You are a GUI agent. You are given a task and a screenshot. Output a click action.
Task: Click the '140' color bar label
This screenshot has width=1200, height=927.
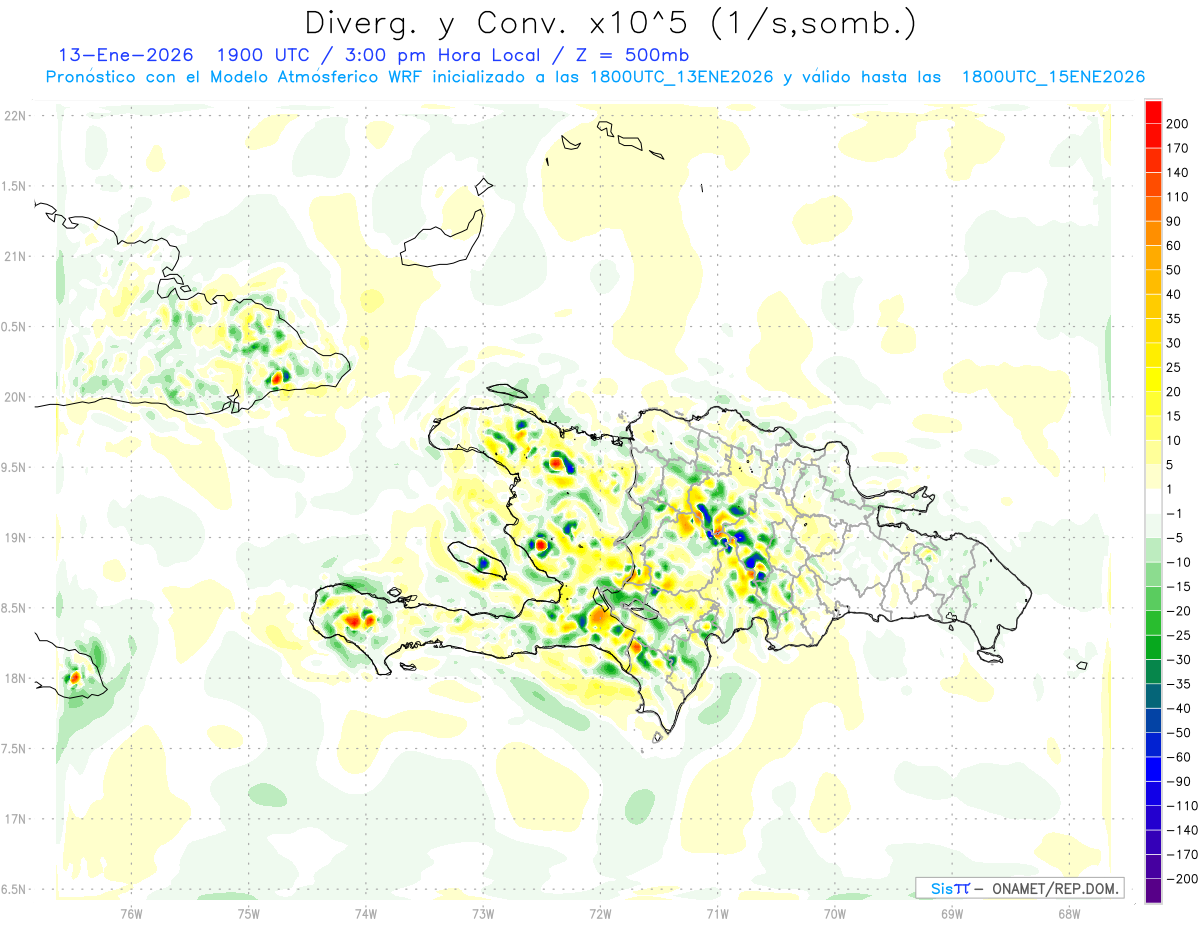1179,173
